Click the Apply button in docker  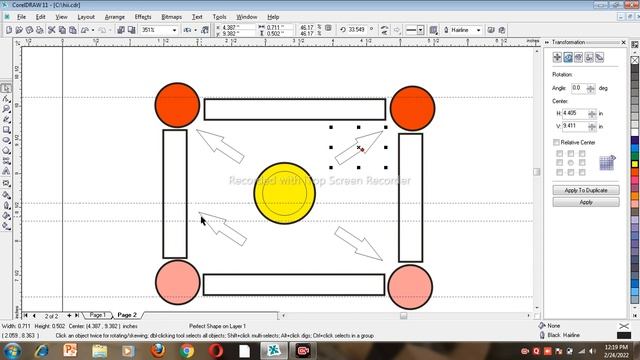tap(586, 202)
